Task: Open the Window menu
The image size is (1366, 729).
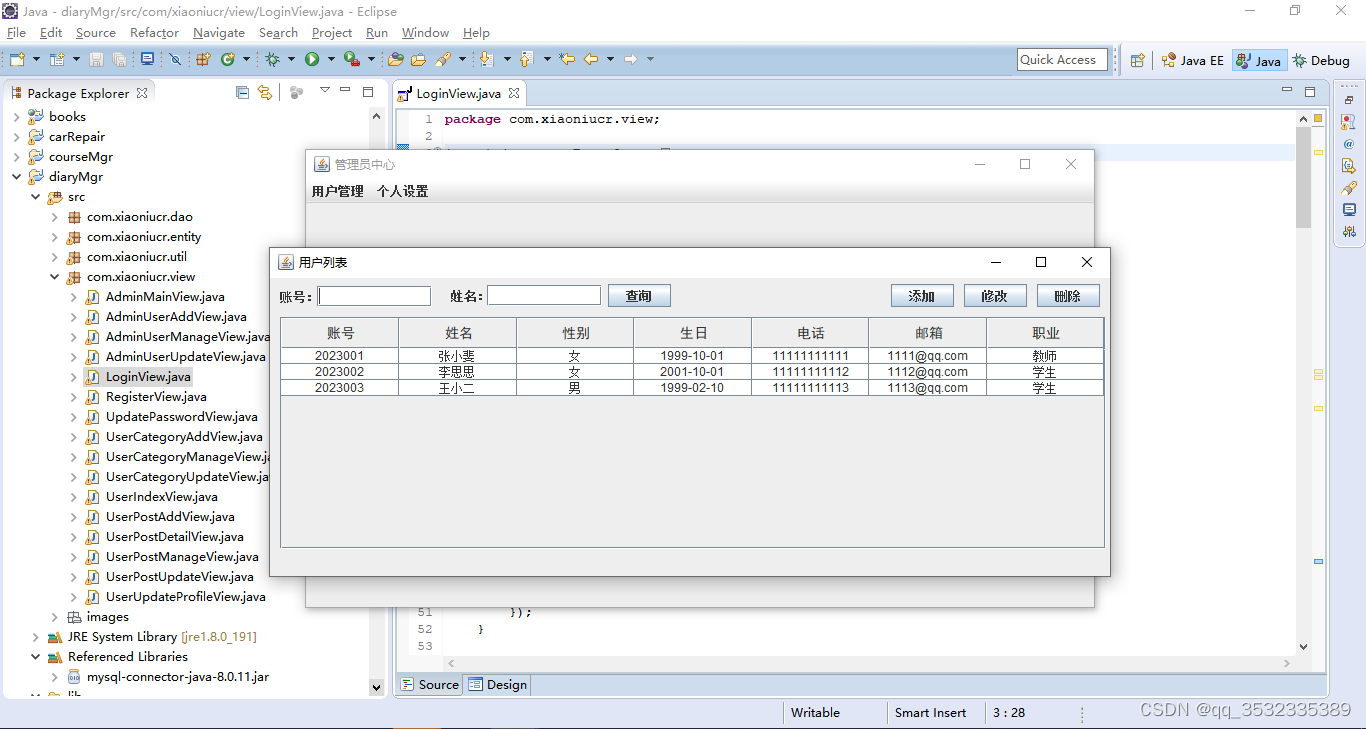Action: pyautogui.click(x=425, y=33)
